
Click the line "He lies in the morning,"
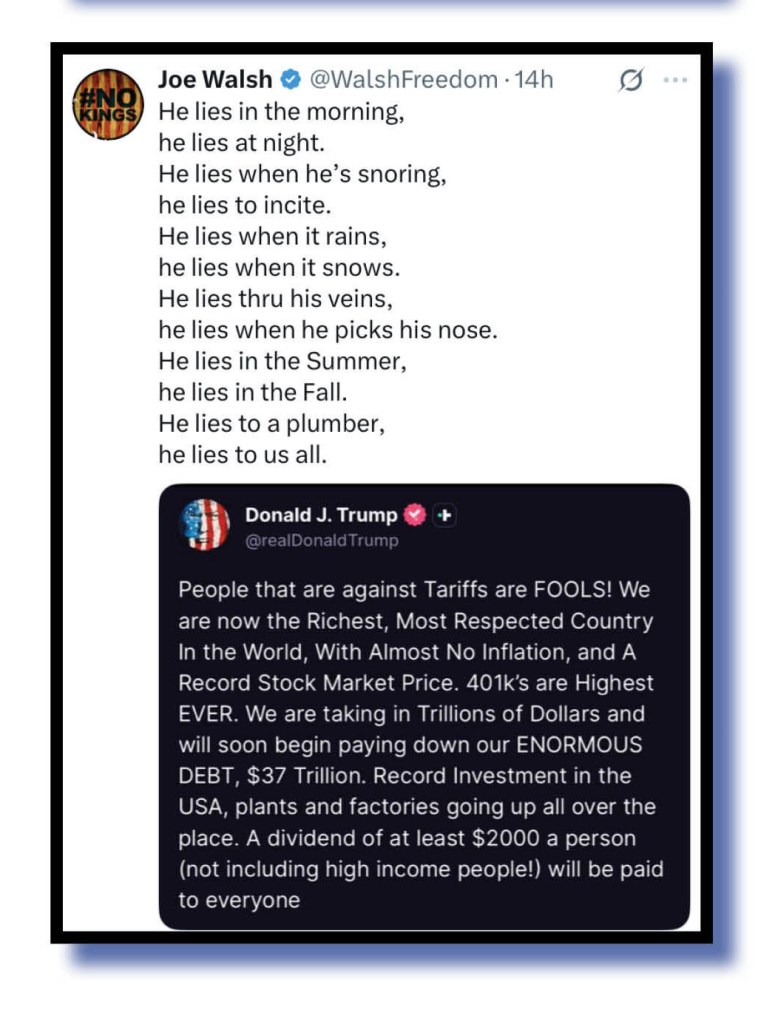point(281,112)
